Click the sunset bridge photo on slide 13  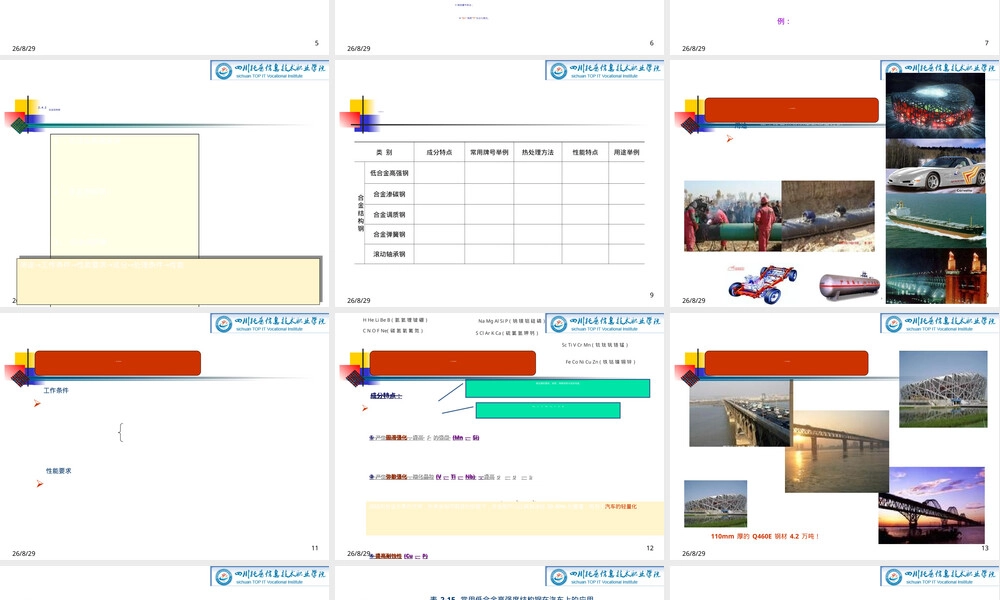tap(837, 451)
